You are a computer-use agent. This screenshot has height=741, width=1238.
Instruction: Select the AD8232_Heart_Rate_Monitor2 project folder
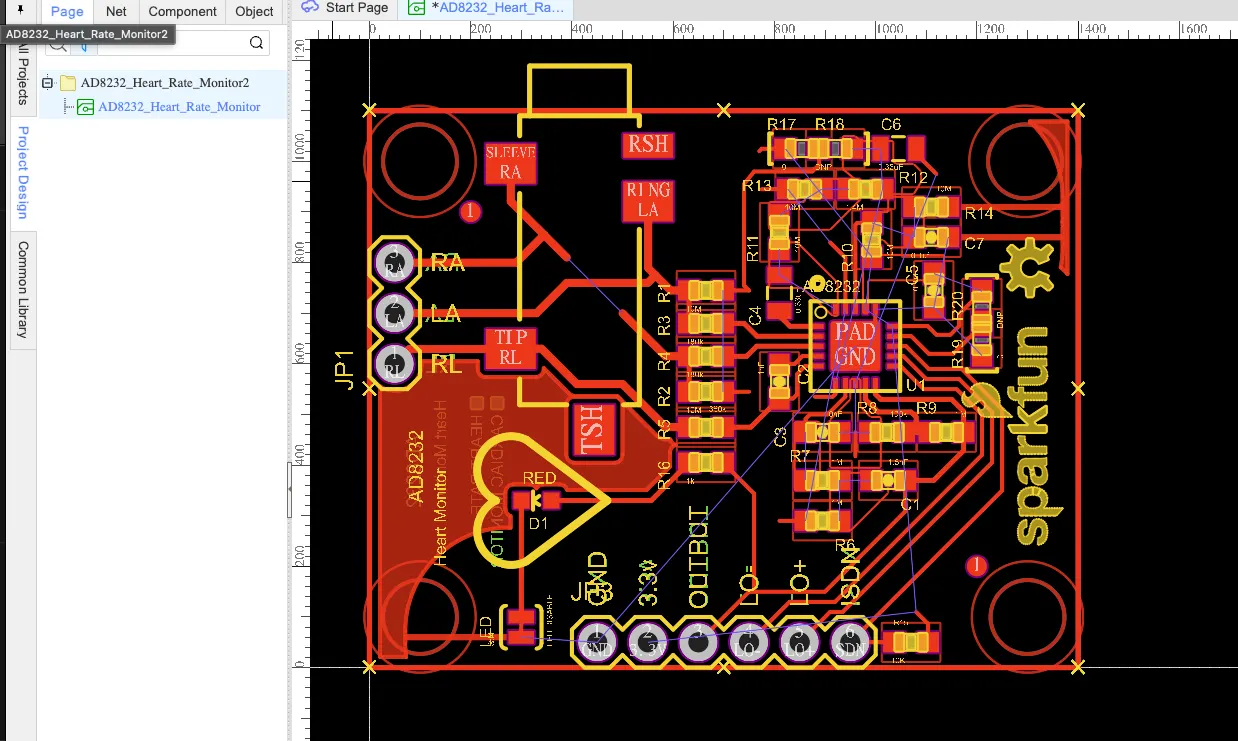click(164, 83)
